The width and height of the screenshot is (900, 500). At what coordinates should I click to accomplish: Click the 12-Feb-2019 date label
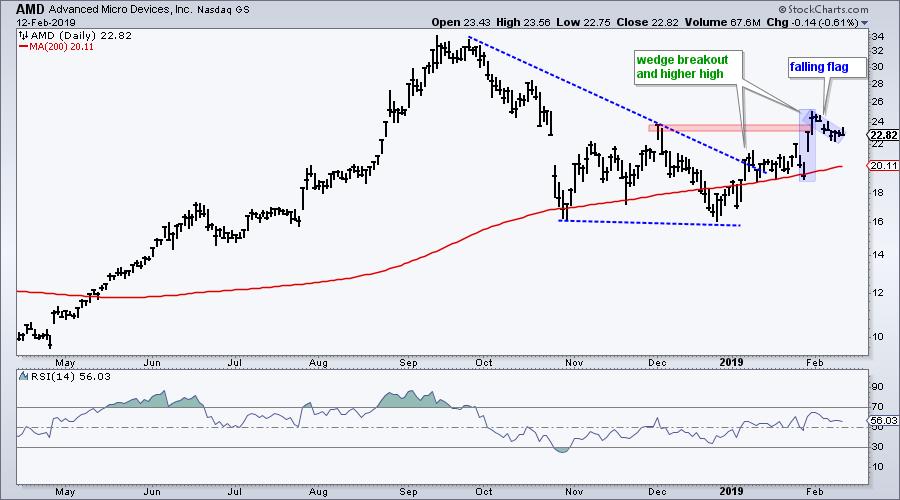(x=46, y=23)
